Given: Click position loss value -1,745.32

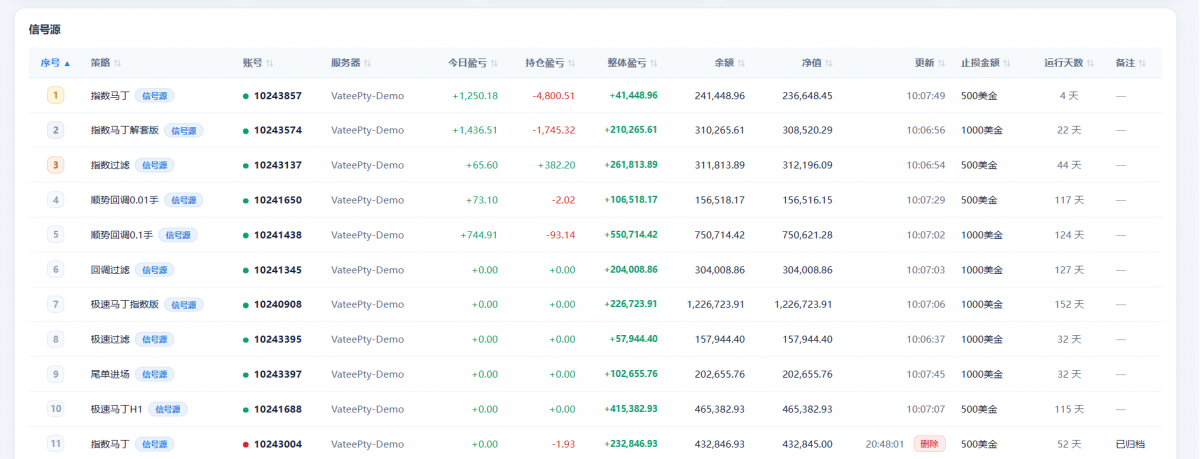Looking at the screenshot, I should pos(554,130).
